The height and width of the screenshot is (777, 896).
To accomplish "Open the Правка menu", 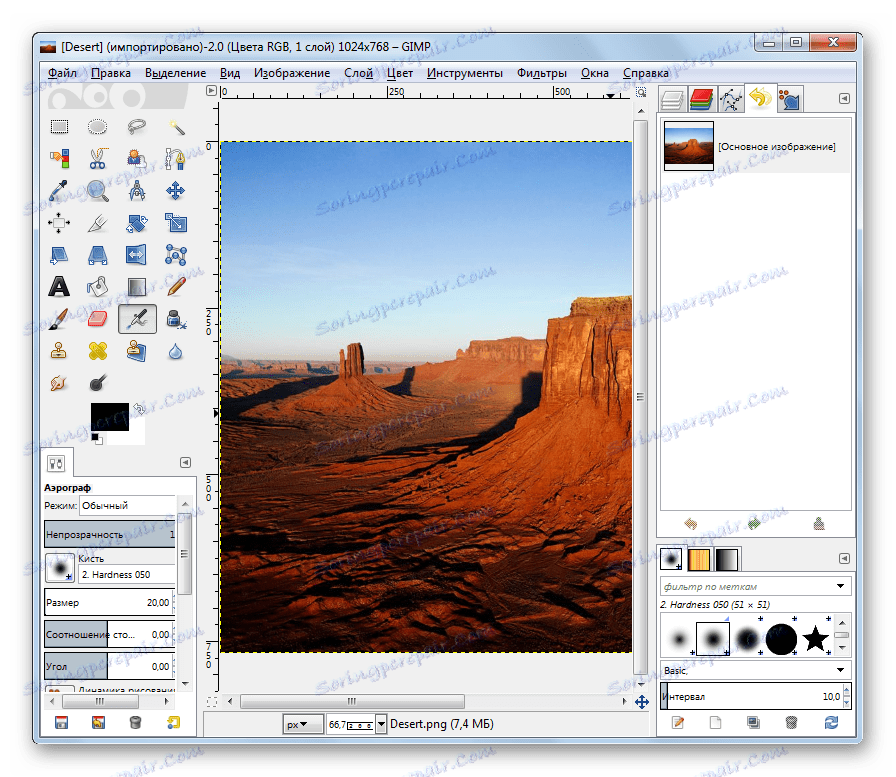I will 111,73.
